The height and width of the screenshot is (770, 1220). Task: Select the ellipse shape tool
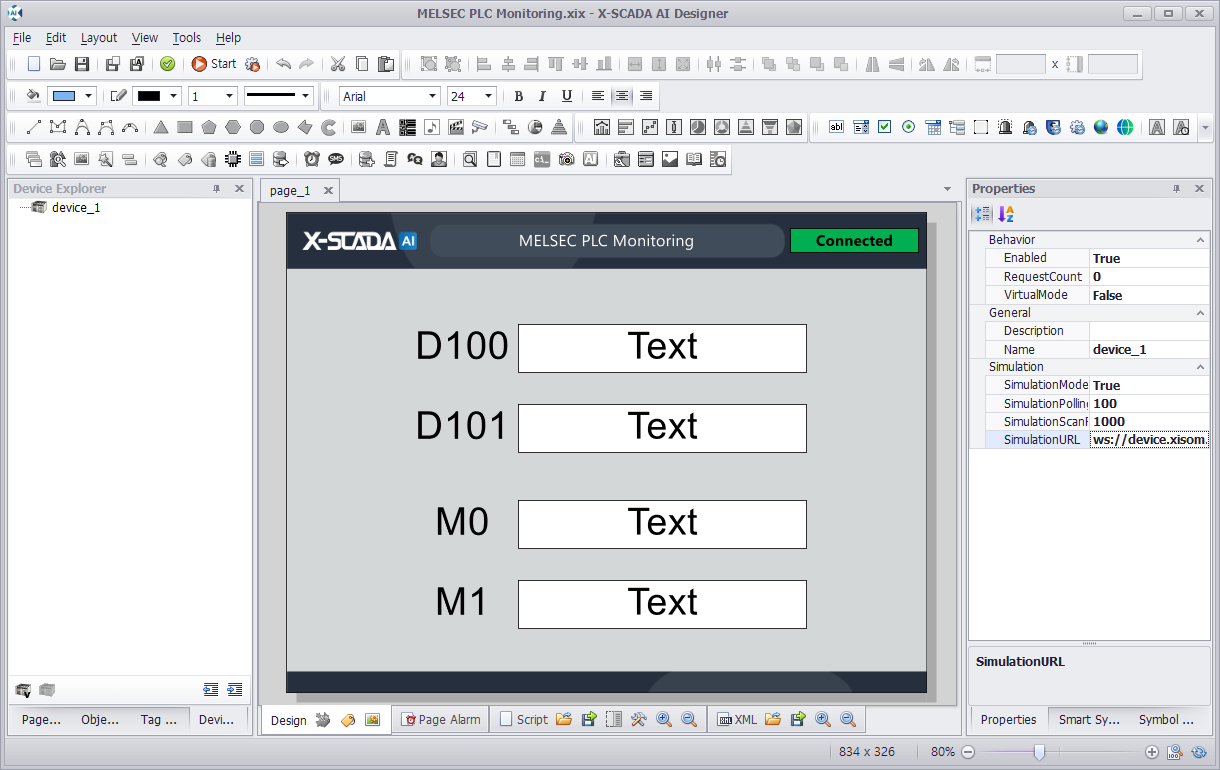tap(281, 127)
